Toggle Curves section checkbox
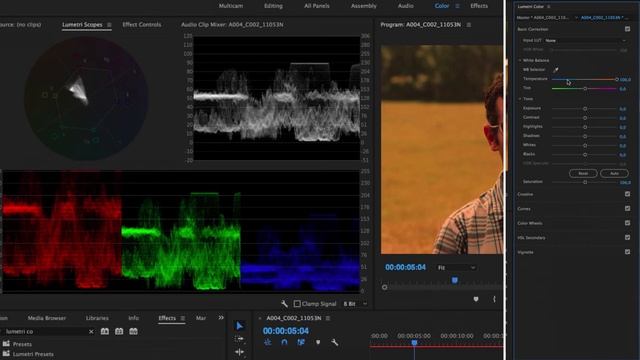Image resolution: width=640 pixels, height=360 pixels. click(x=627, y=209)
